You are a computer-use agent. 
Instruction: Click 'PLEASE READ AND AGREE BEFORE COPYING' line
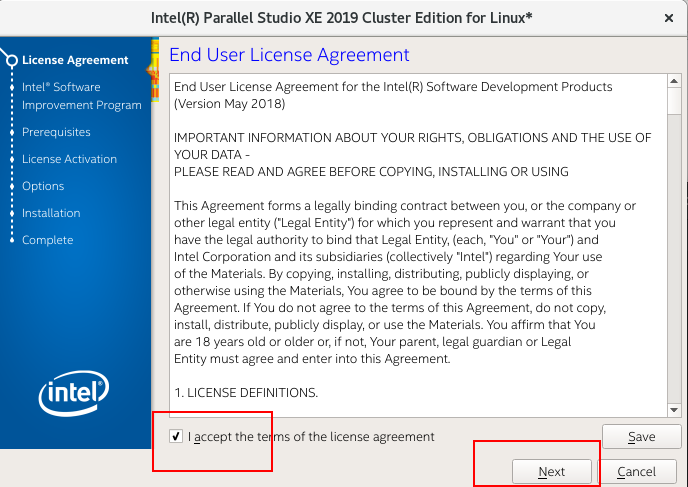pyautogui.click(x=371, y=172)
